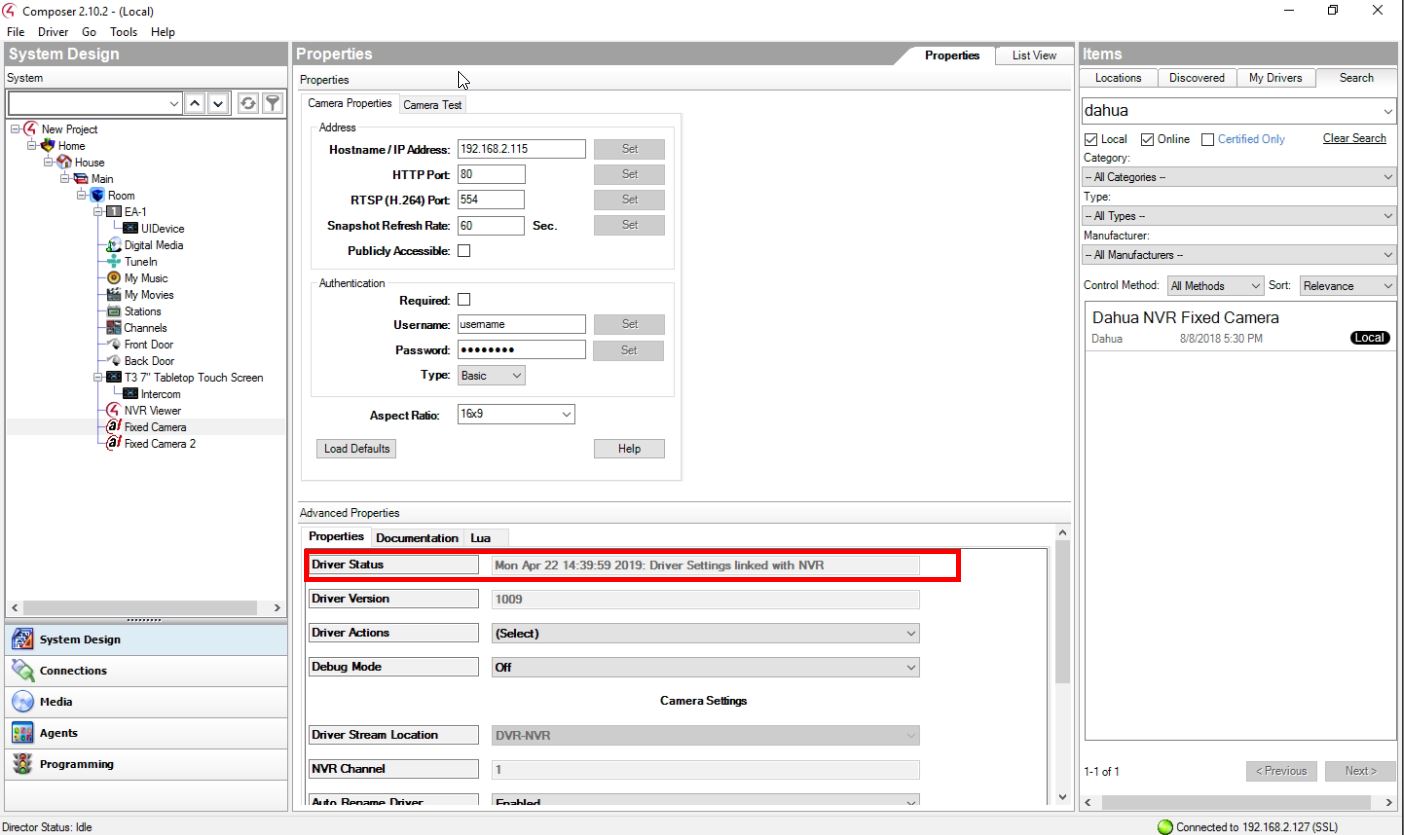
Task: Uncheck the Local search filter
Action: 1091,139
